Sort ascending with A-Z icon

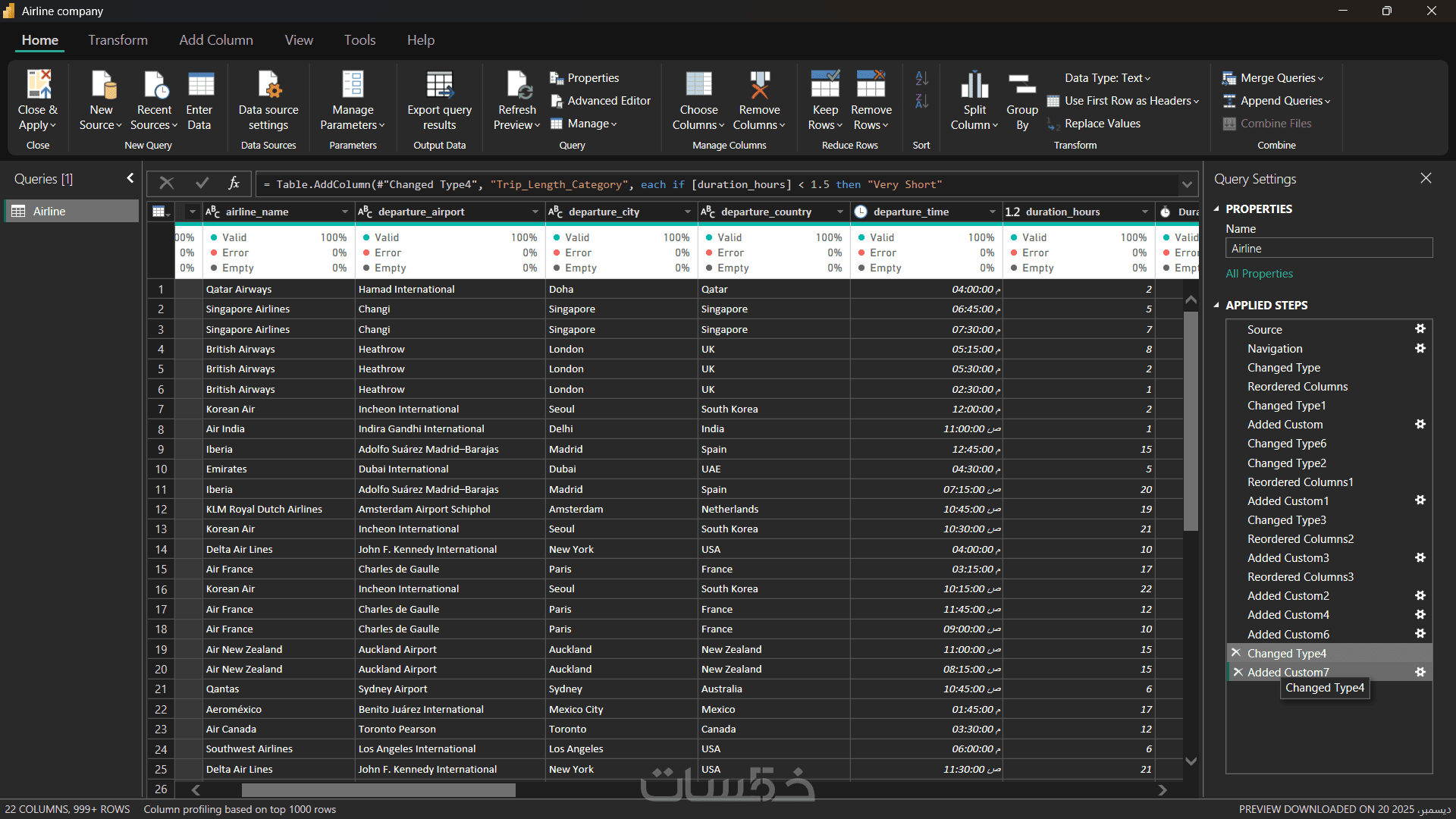[921, 78]
